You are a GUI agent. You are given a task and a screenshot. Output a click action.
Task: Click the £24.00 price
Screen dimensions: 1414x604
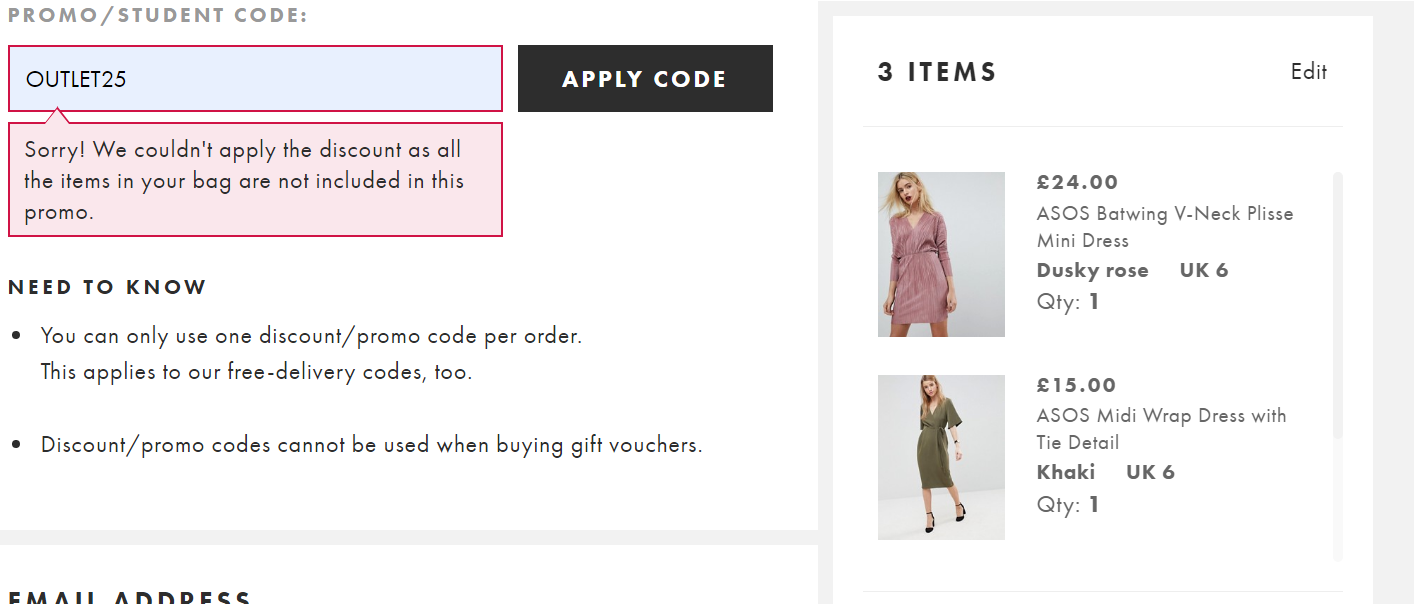tap(1077, 182)
